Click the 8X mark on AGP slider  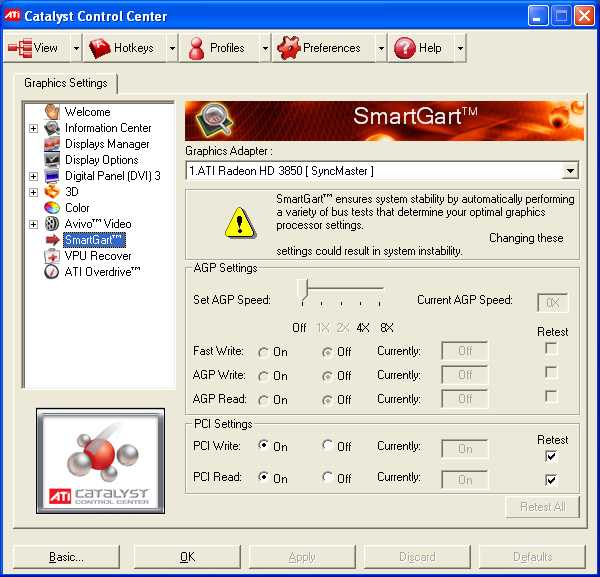tap(387, 328)
